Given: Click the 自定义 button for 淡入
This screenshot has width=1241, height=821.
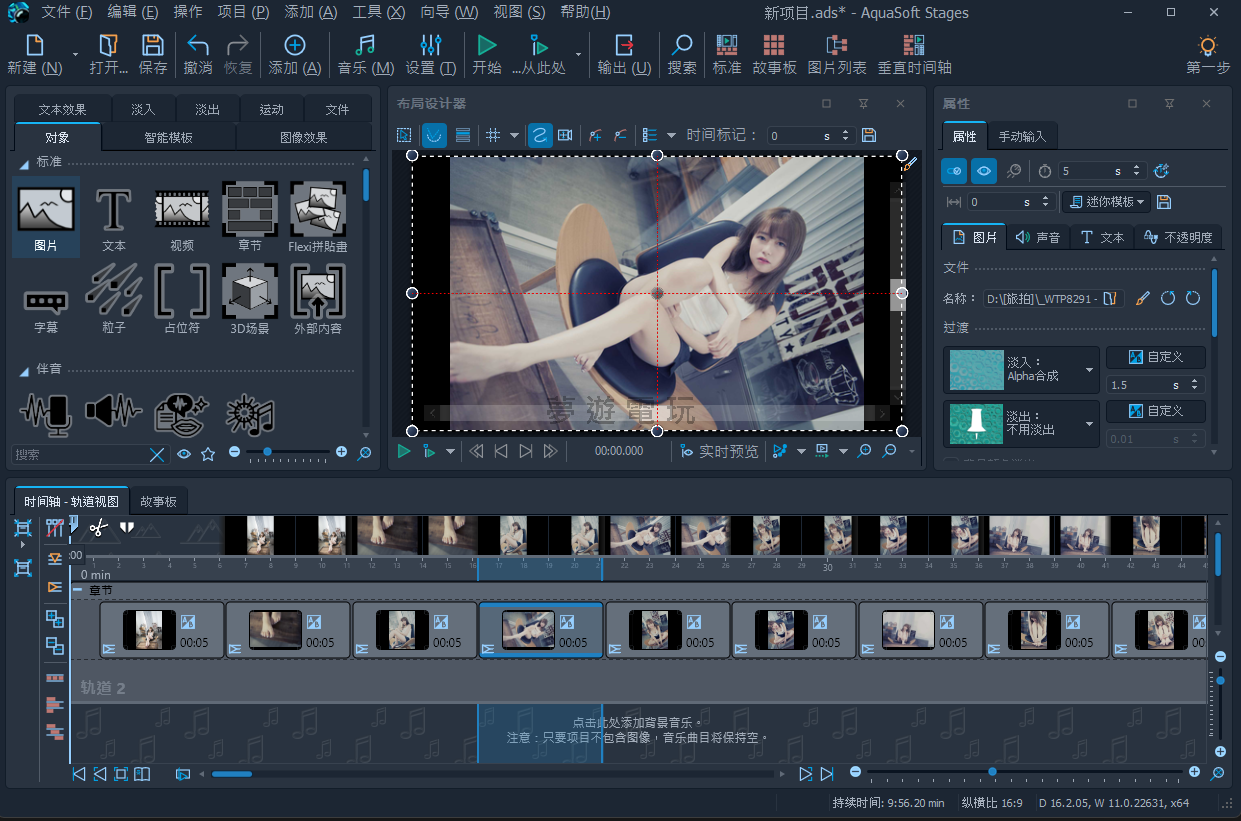Looking at the screenshot, I should (1155, 357).
